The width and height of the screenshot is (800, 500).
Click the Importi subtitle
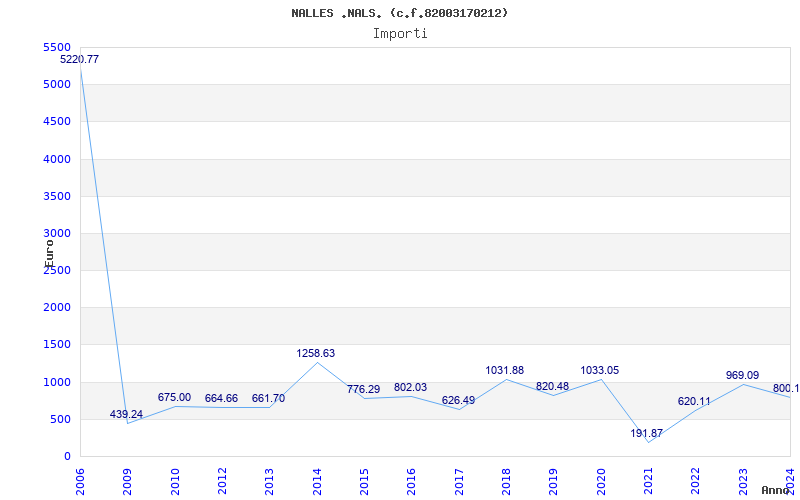tap(400, 34)
